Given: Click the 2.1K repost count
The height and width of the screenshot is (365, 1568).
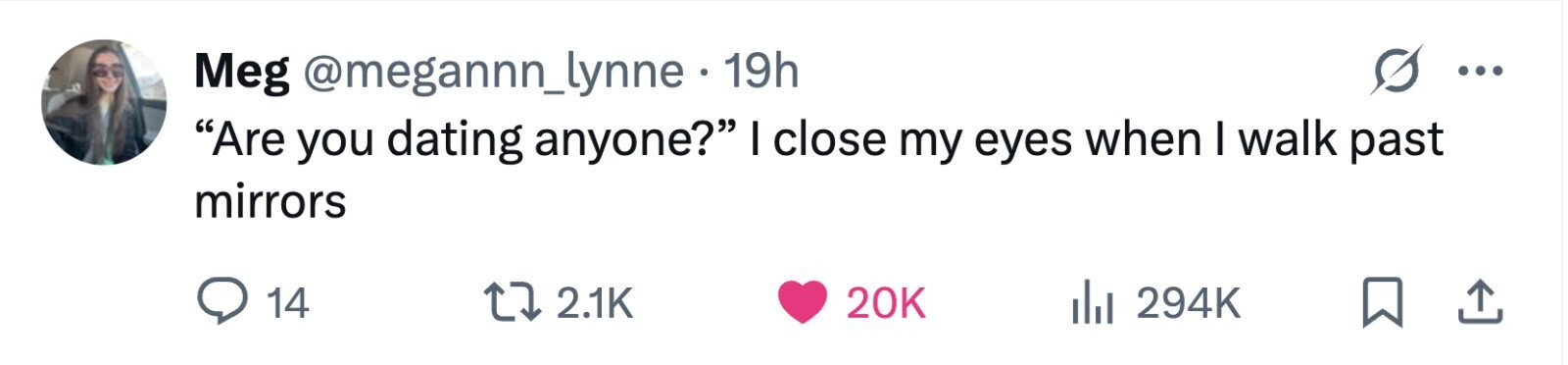Looking at the screenshot, I should coord(595,303).
